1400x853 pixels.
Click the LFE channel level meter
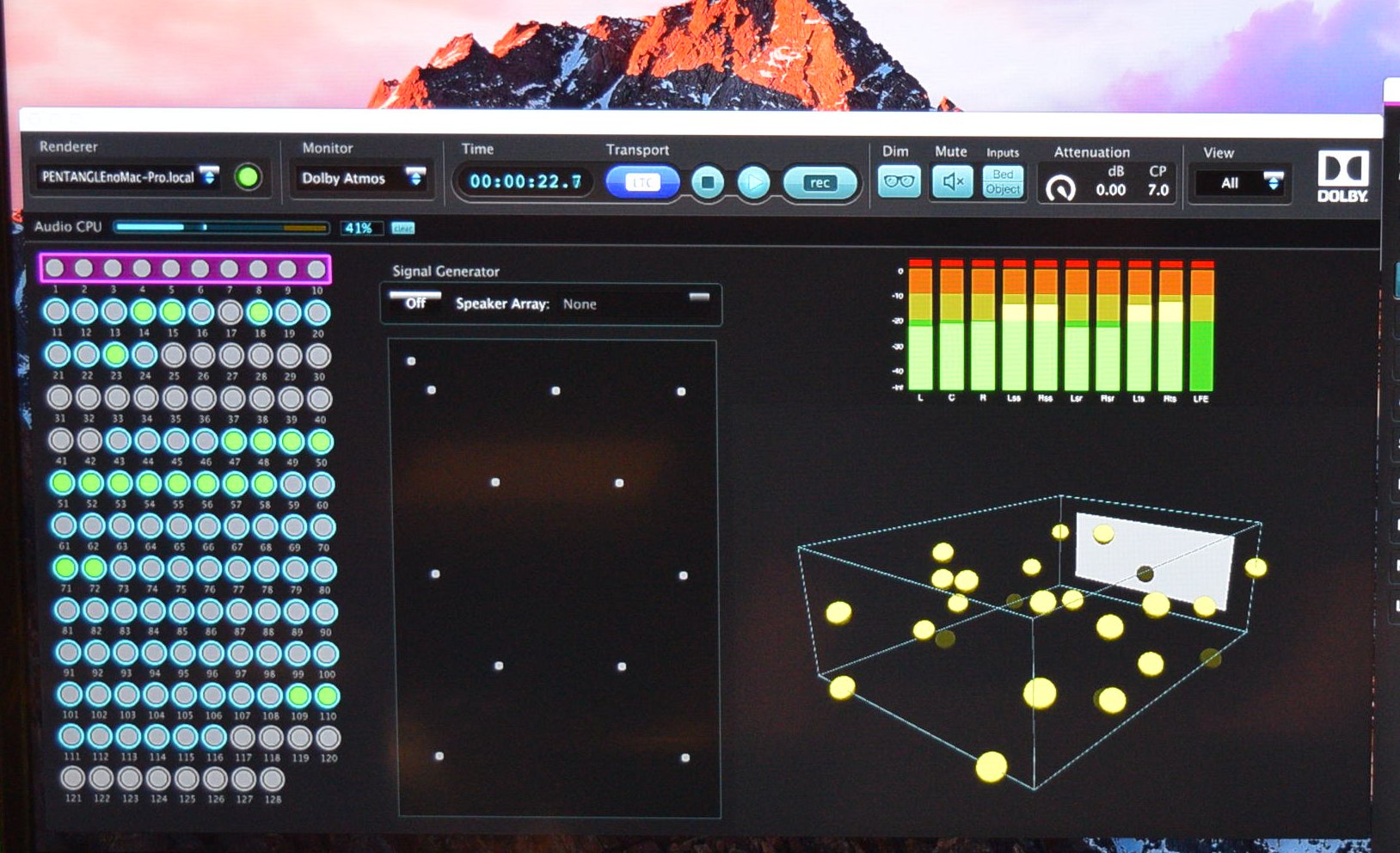[1201, 327]
